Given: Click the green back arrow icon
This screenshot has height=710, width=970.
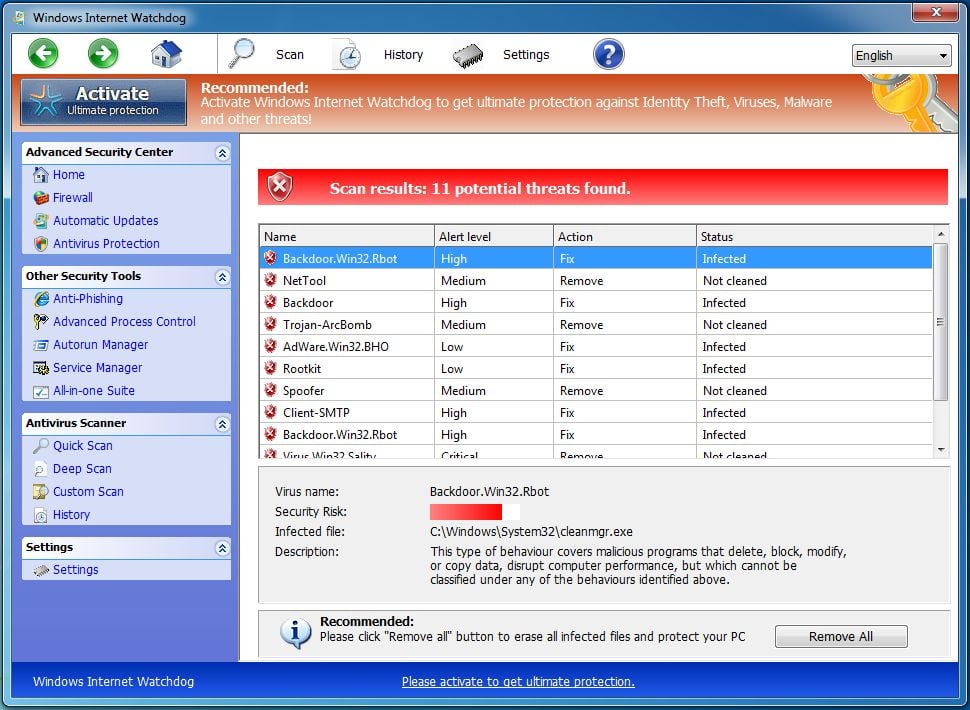Looking at the screenshot, I should point(43,54).
